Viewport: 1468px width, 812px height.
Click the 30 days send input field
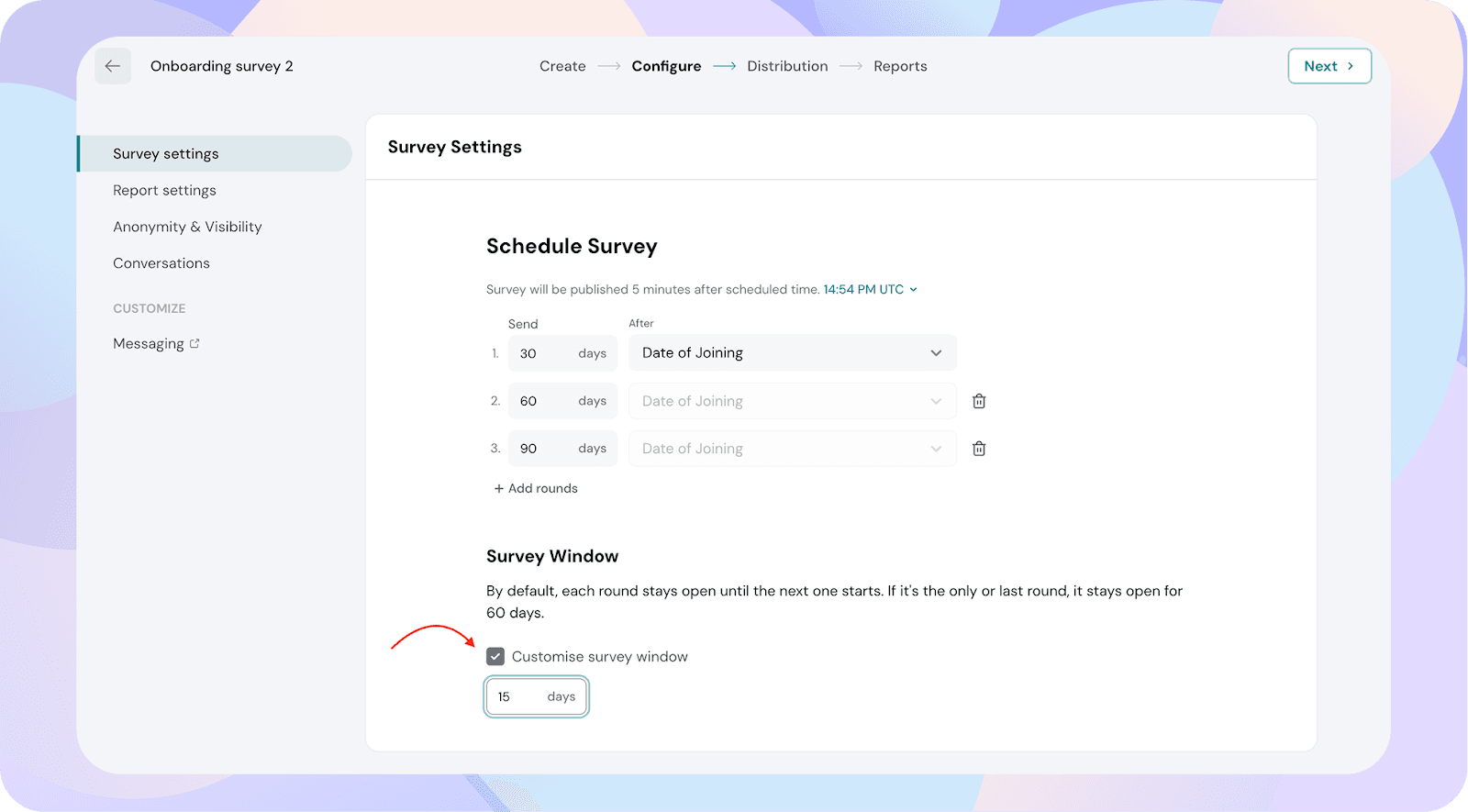541,353
